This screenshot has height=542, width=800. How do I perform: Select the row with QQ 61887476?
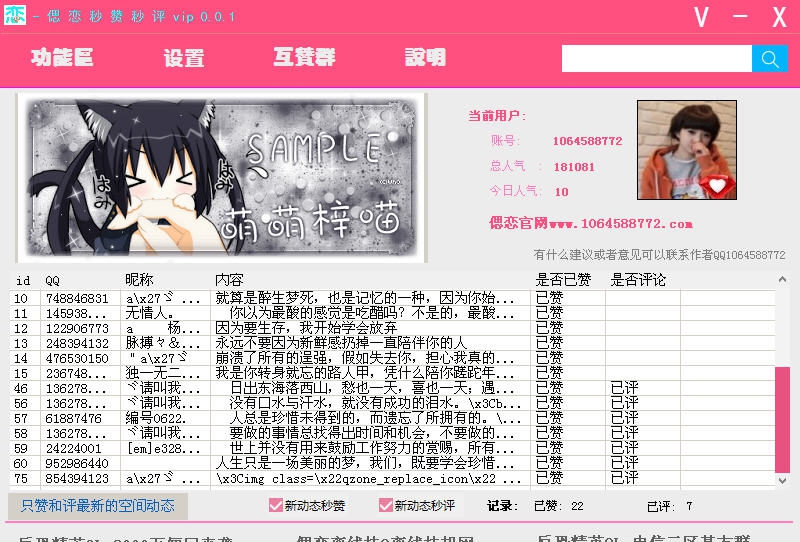click(392, 418)
